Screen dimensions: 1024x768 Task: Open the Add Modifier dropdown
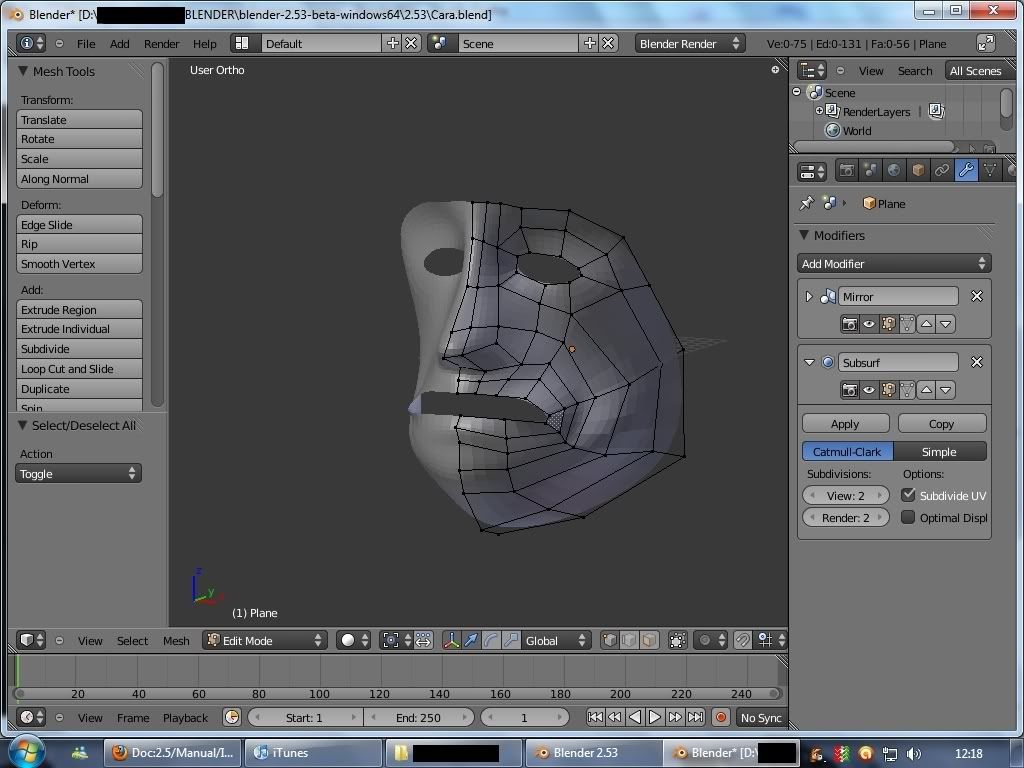point(894,263)
